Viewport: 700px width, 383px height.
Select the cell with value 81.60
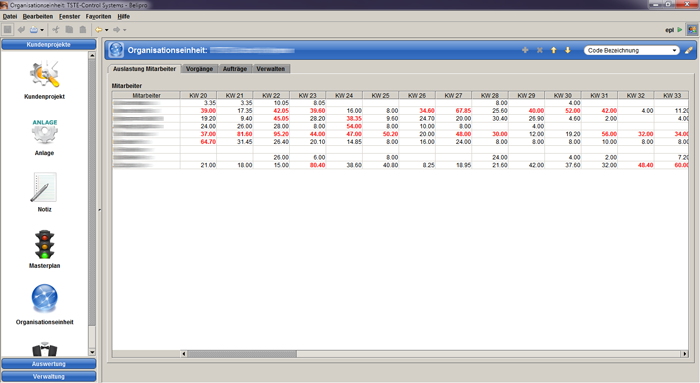click(x=235, y=134)
